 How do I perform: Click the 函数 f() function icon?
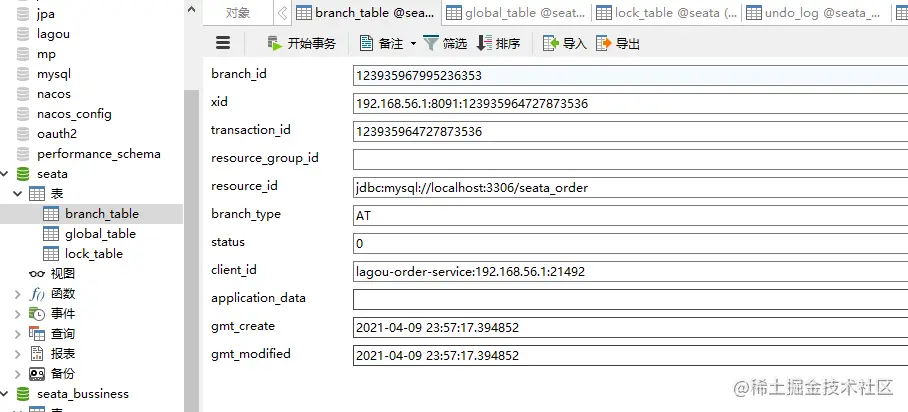coord(37,294)
